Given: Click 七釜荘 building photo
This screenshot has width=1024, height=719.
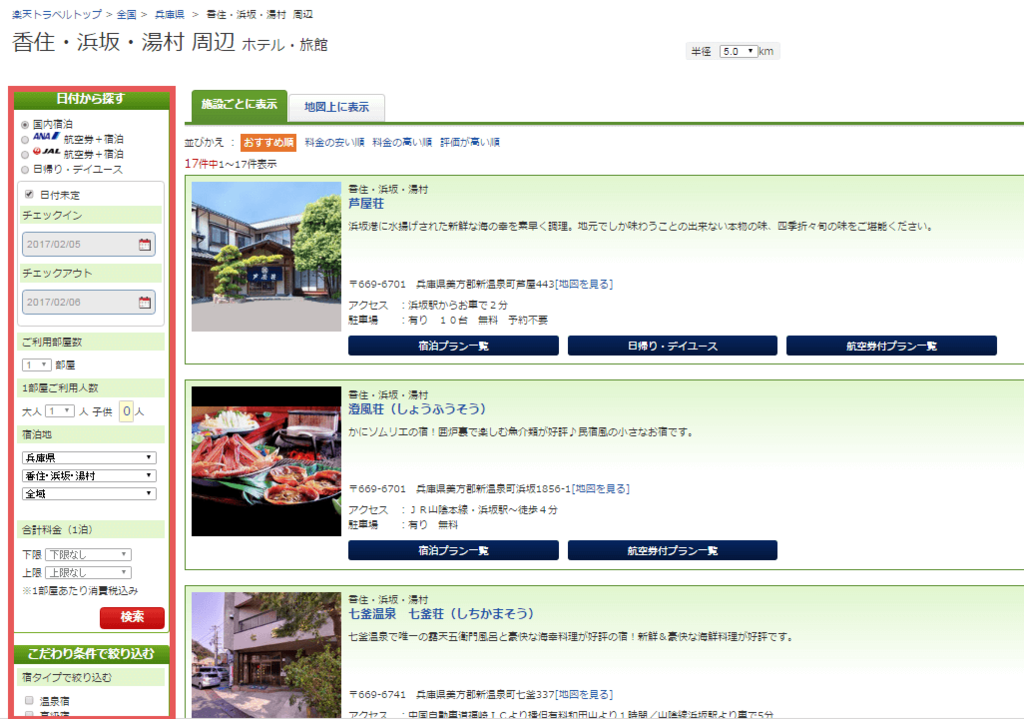Looking at the screenshot, I should point(266,655).
